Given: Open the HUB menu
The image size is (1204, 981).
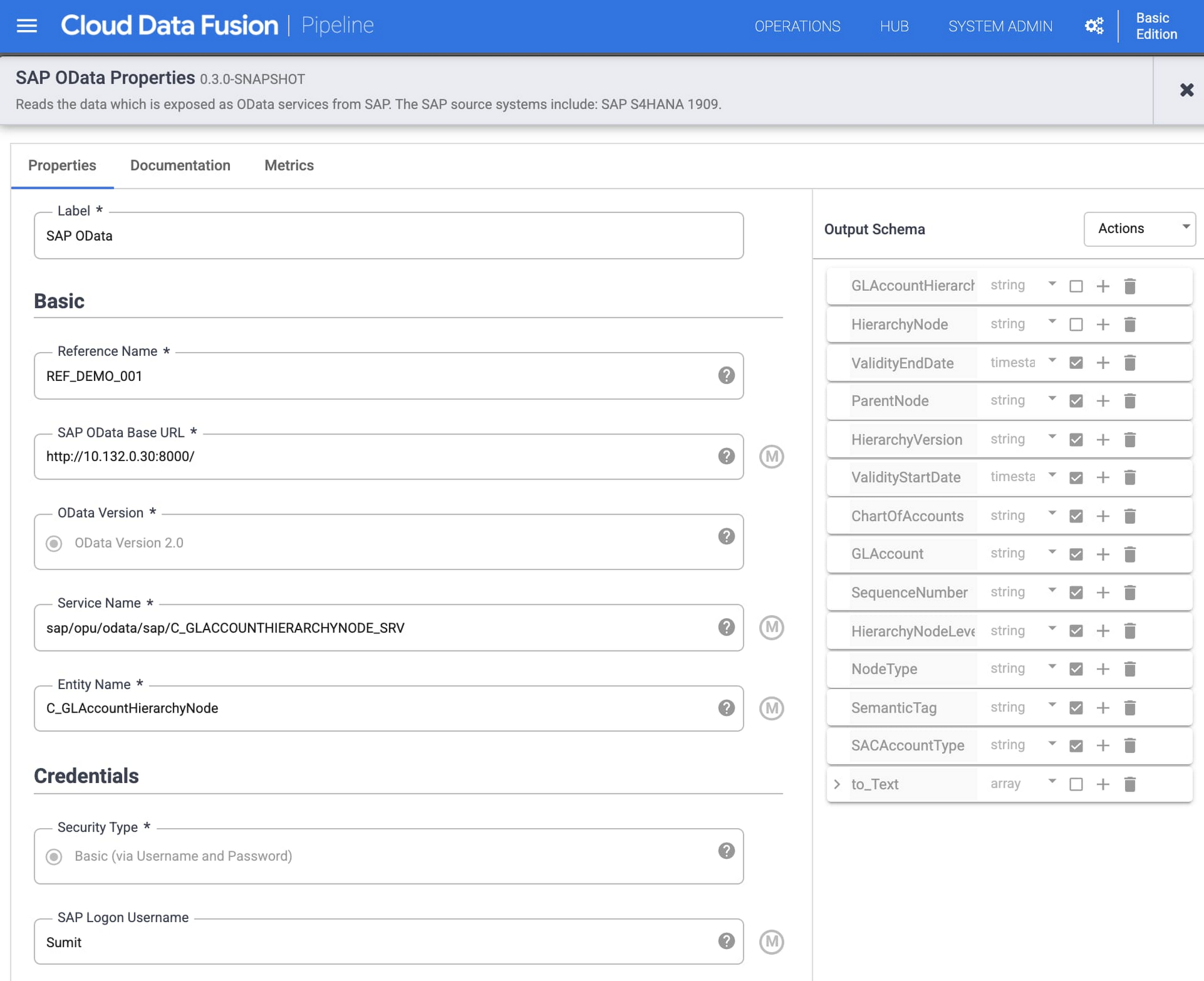Looking at the screenshot, I should (894, 26).
